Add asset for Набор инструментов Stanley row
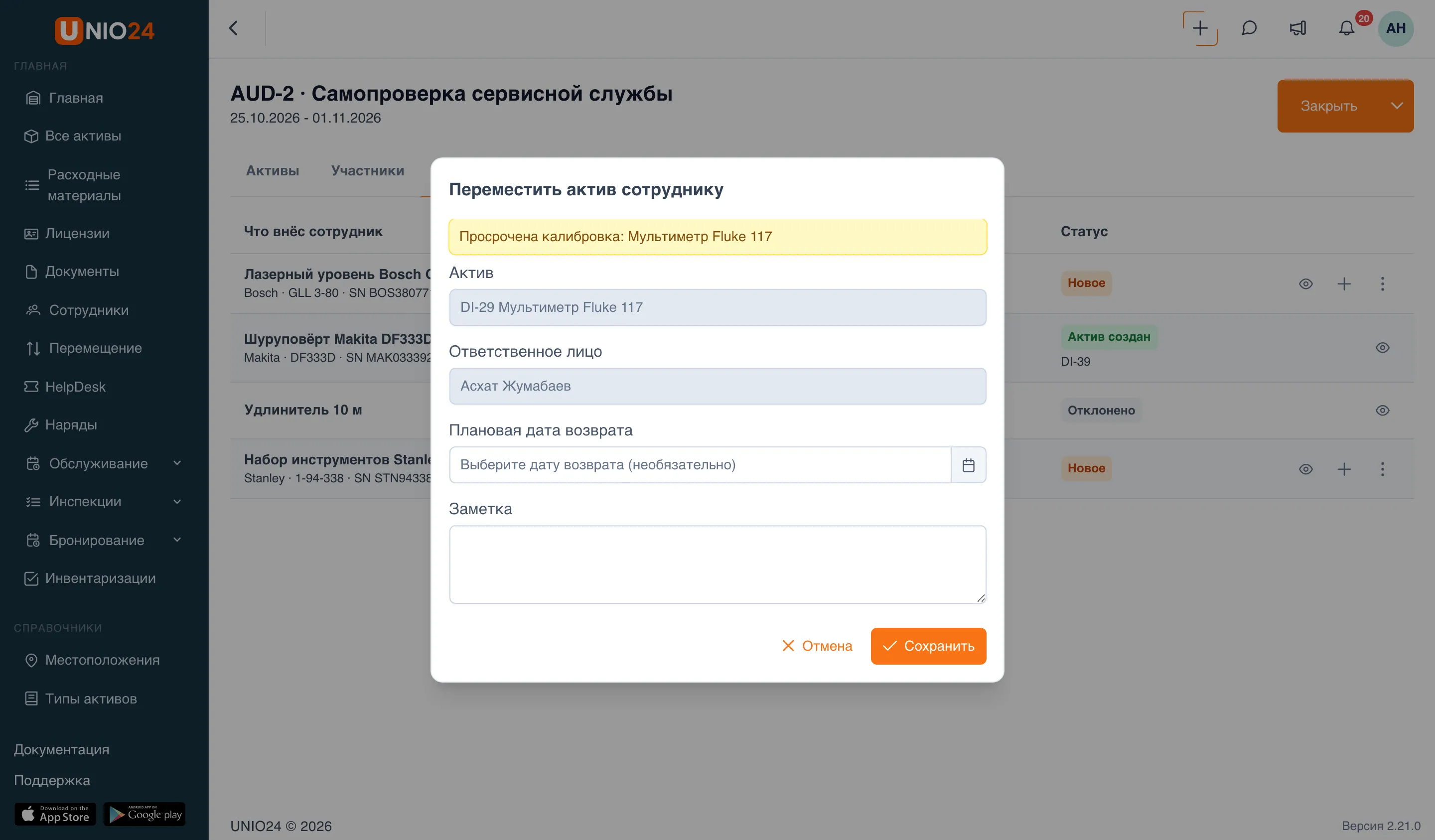The height and width of the screenshot is (840, 1435). click(x=1344, y=469)
